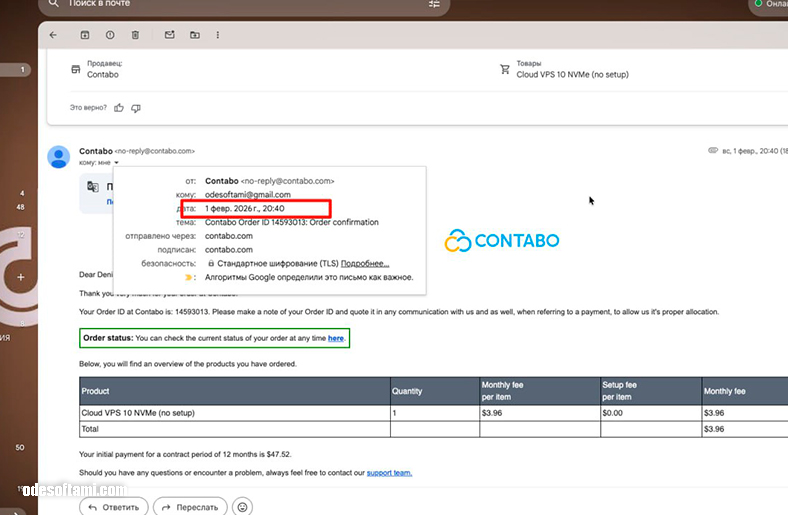The width and height of the screenshot is (788, 515).
Task: Click the store icon next to Contabo
Action: tap(75, 69)
